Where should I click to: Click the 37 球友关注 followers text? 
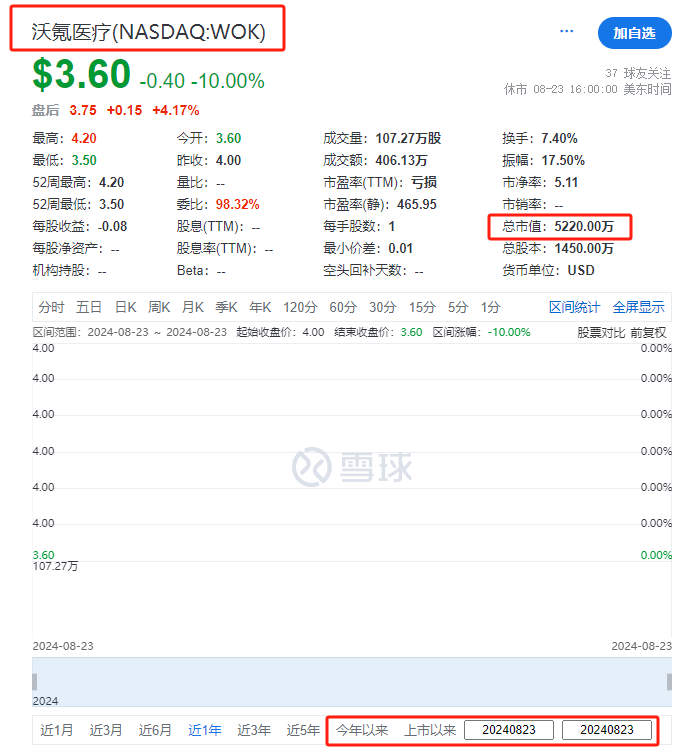[x=638, y=74]
